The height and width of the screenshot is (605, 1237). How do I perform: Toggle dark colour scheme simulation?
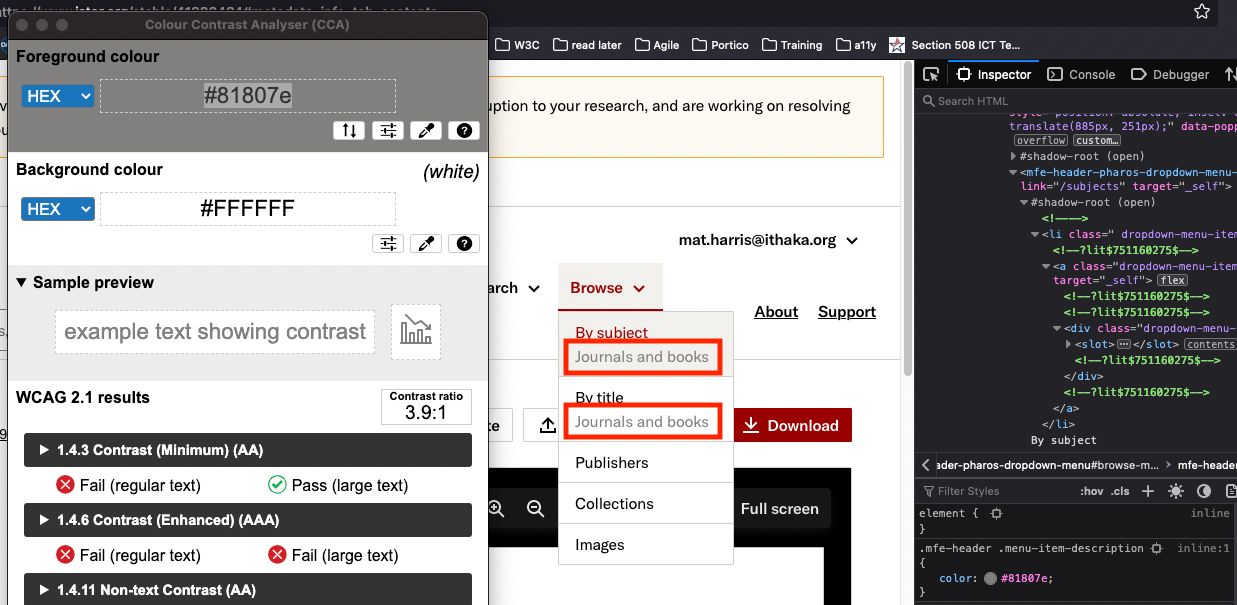pyautogui.click(x=1204, y=491)
